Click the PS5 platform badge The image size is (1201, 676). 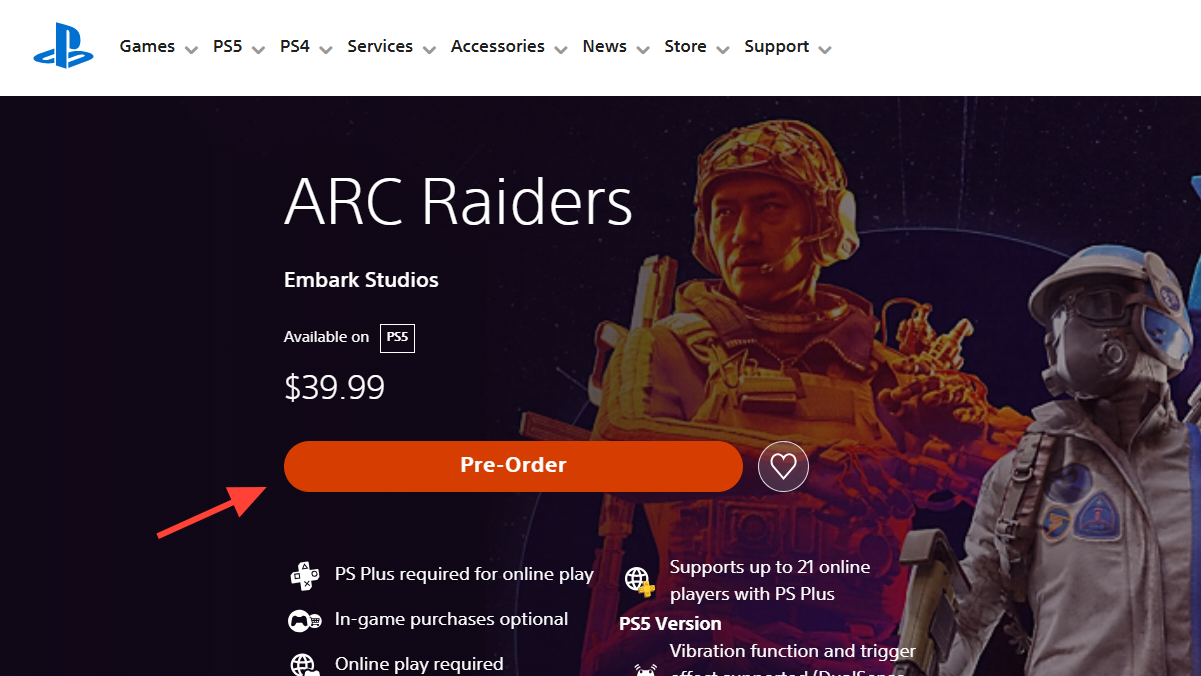[397, 337]
